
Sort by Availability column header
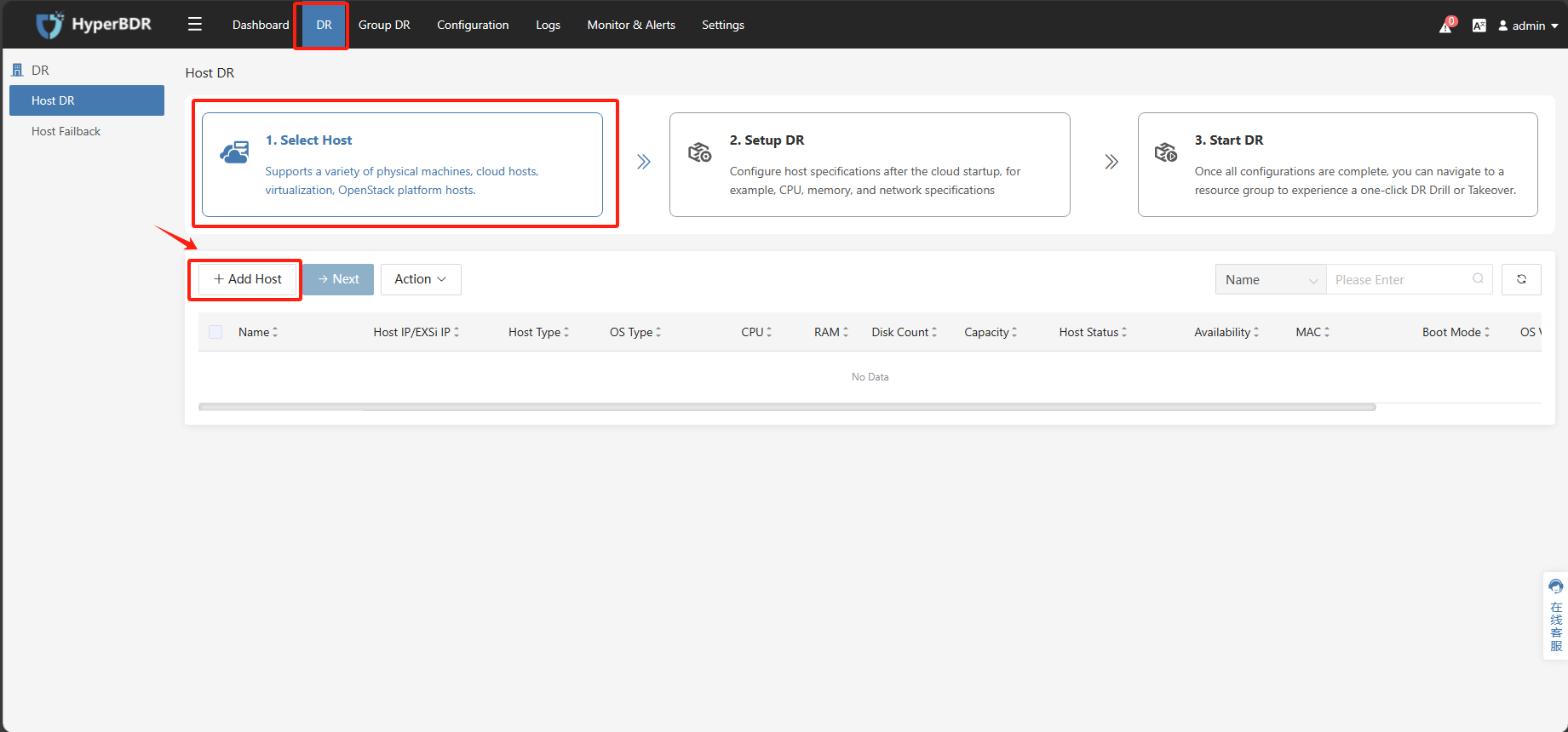pyautogui.click(x=1226, y=332)
